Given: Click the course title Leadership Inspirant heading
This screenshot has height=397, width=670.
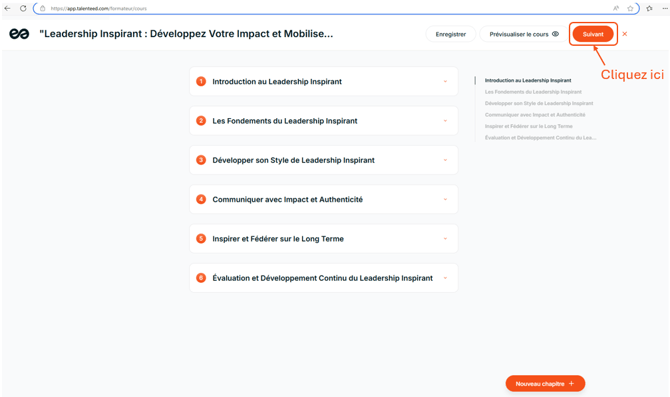Looking at the screenshot, I should click(x=186, y=34).
